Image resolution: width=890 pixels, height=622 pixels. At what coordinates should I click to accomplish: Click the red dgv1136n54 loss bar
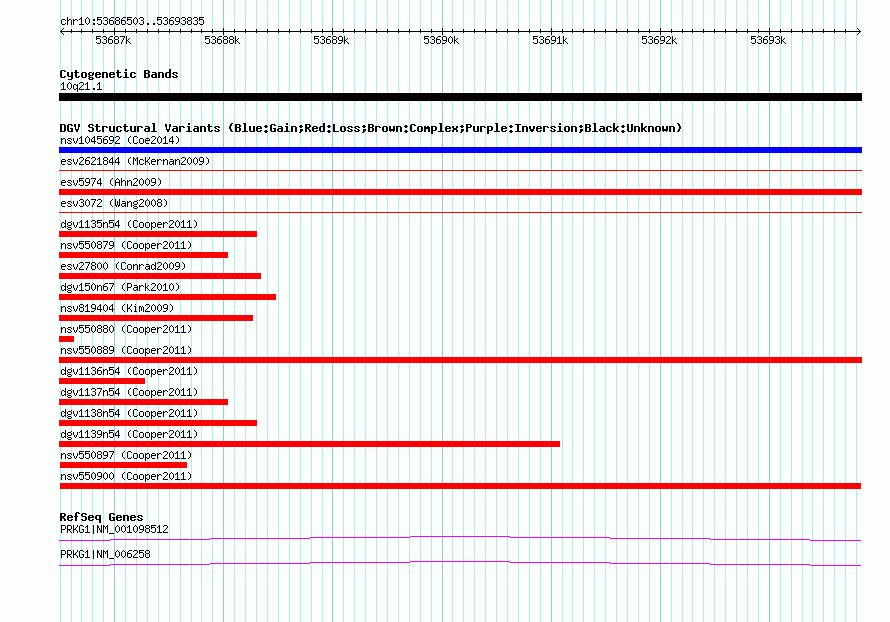[x=102, y=381]
